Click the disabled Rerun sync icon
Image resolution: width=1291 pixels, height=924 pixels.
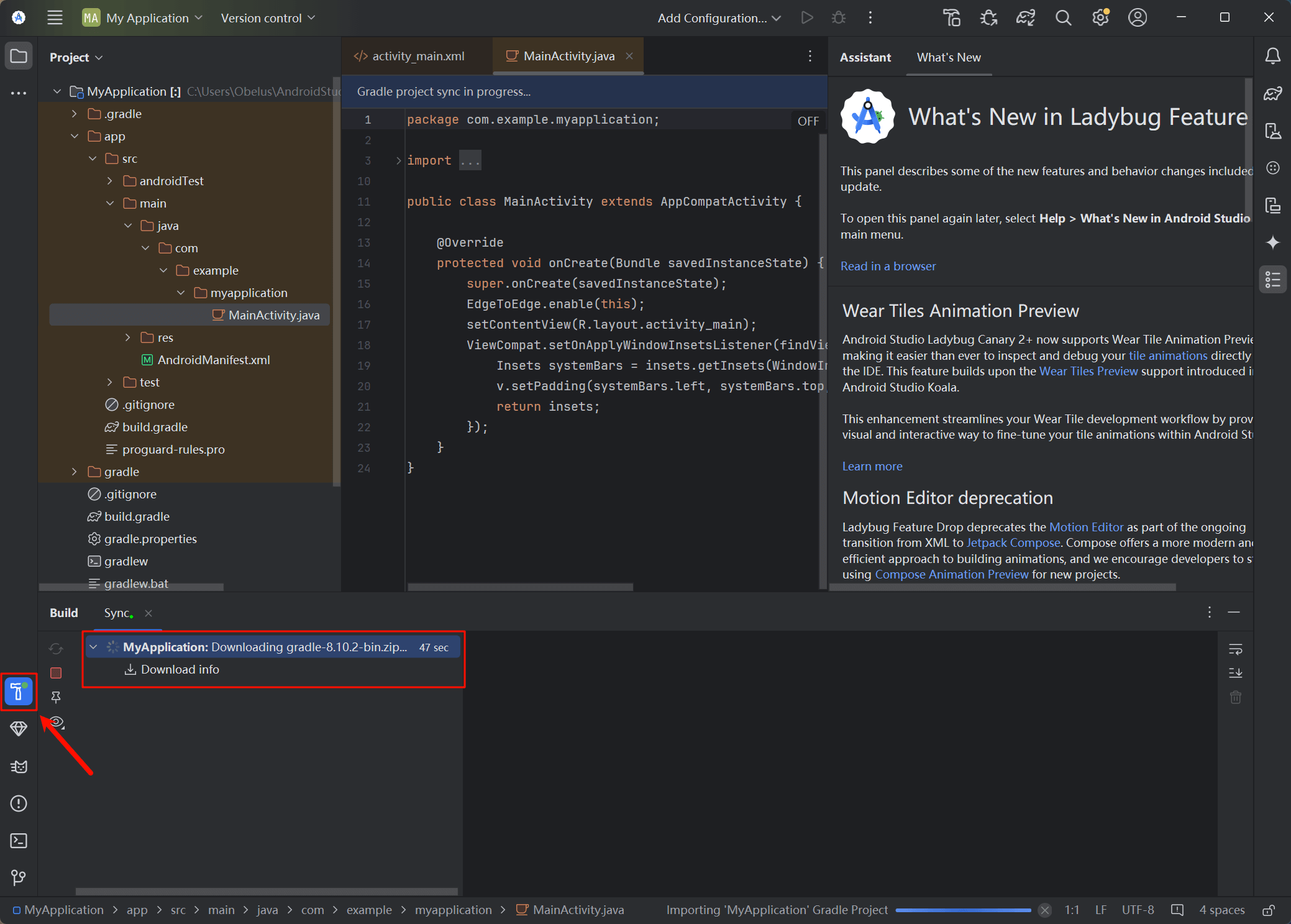pyautogui.click(x=56, y=648)
